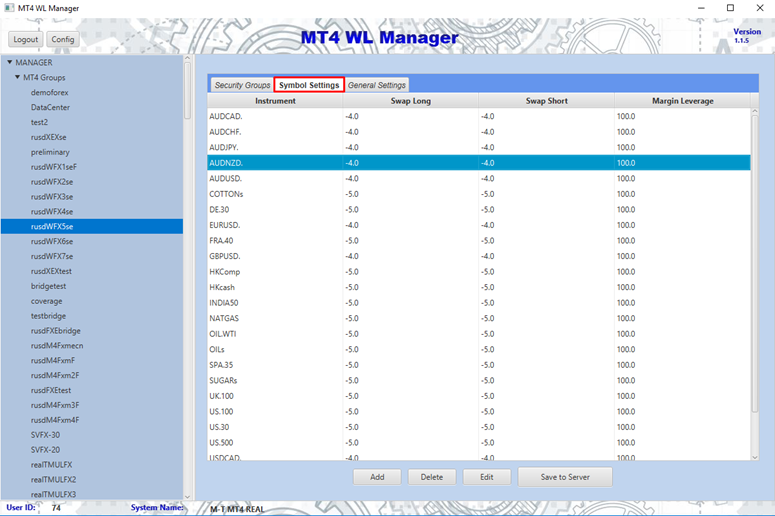Collapse the MANAGER tree node
Image resolution: width=775 pixels, height=516 pixels.
9,62
